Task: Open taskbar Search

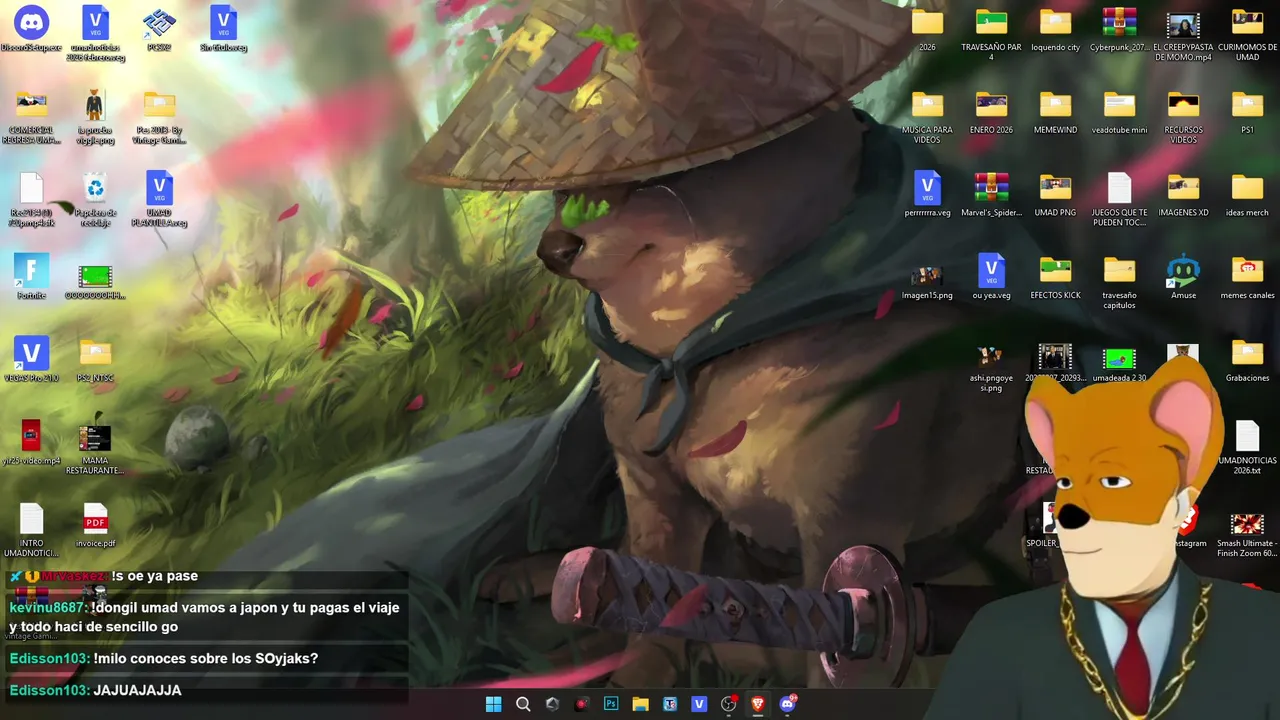Action: 523,704
